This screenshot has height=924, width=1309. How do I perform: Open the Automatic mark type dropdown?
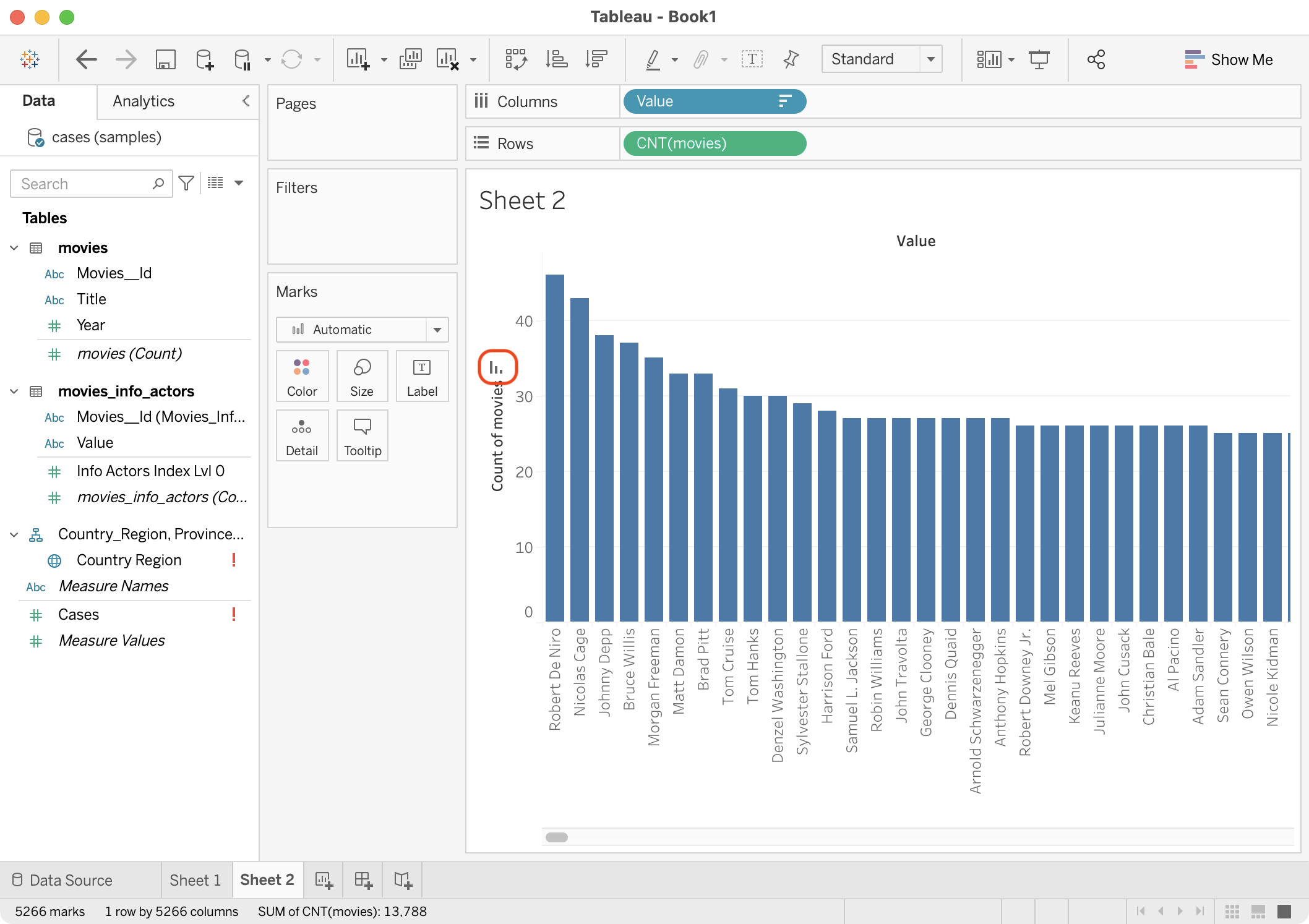(362, 330)
